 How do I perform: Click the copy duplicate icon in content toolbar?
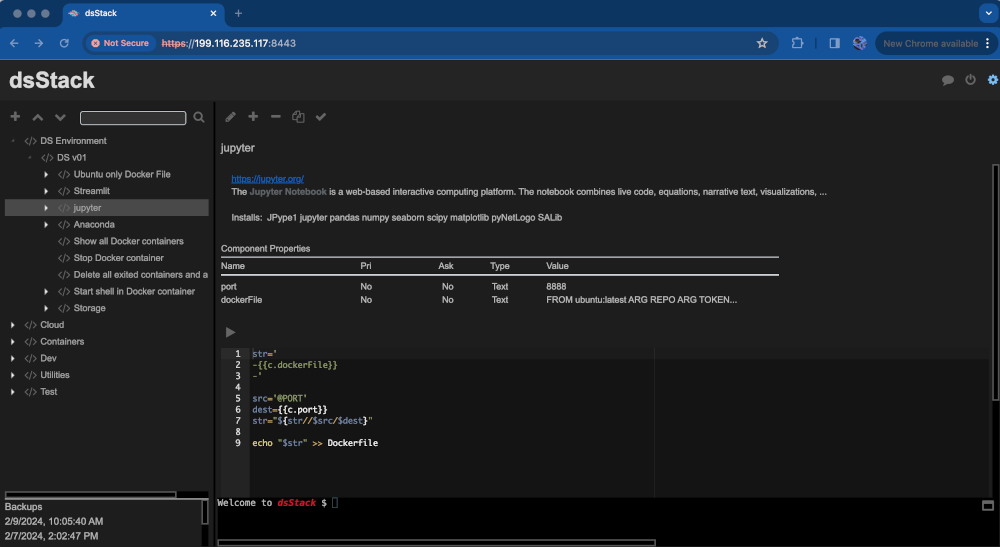click(298, 117)
